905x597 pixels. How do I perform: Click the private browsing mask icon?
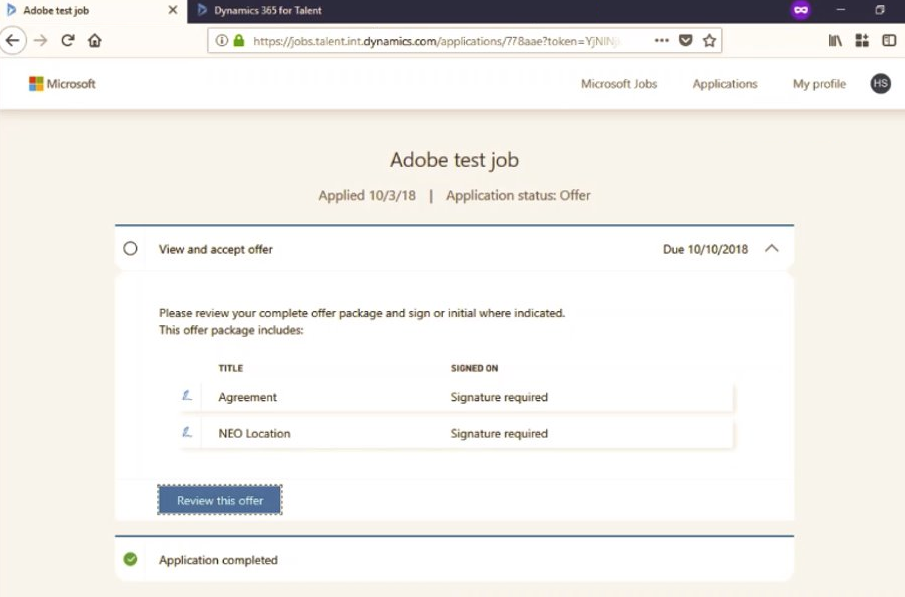801,10
